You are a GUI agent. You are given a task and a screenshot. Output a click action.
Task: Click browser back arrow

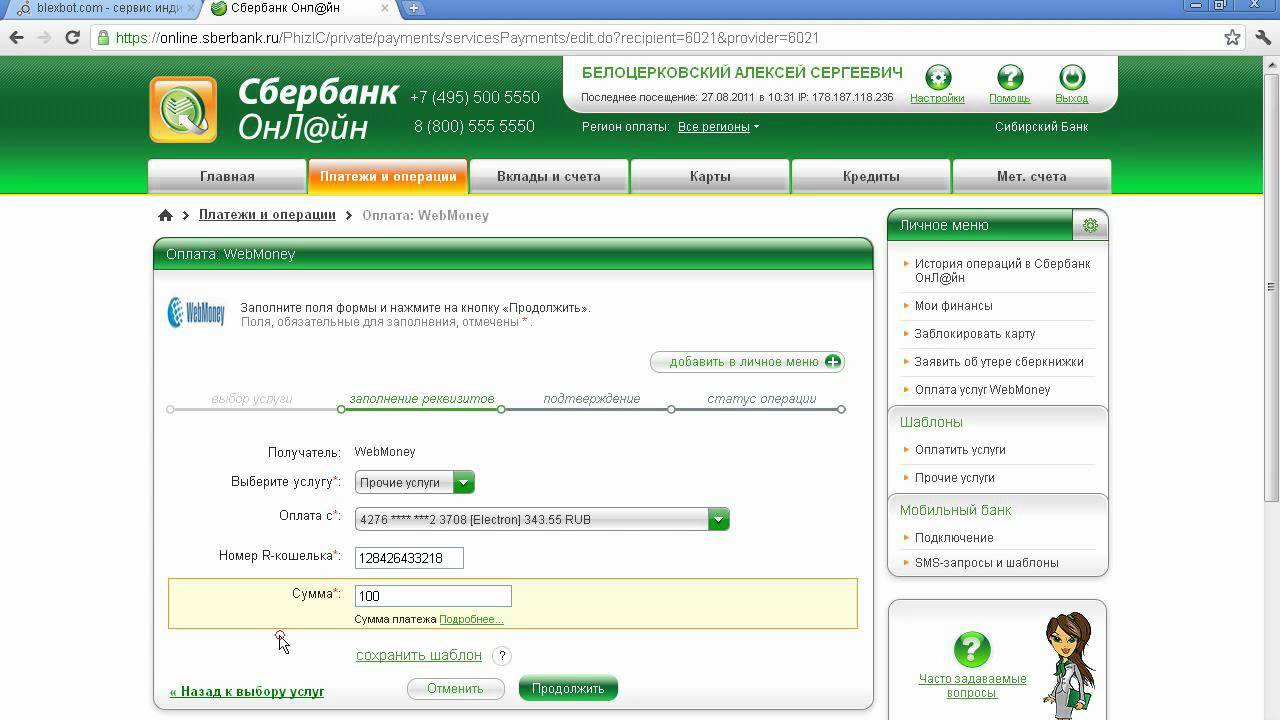pos(16,38)
